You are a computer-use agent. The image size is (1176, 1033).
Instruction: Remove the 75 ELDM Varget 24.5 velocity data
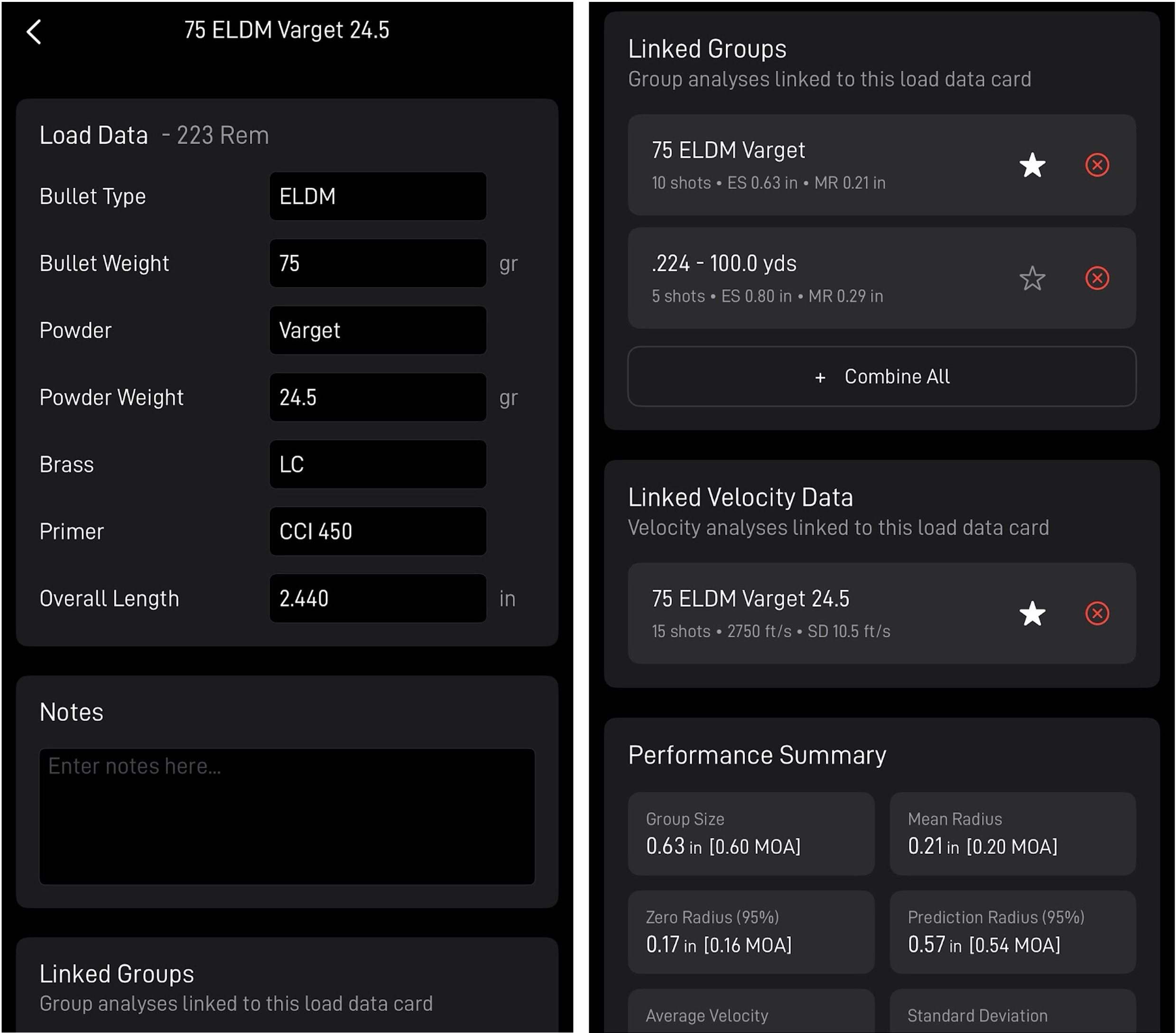tap(1097, 614)
